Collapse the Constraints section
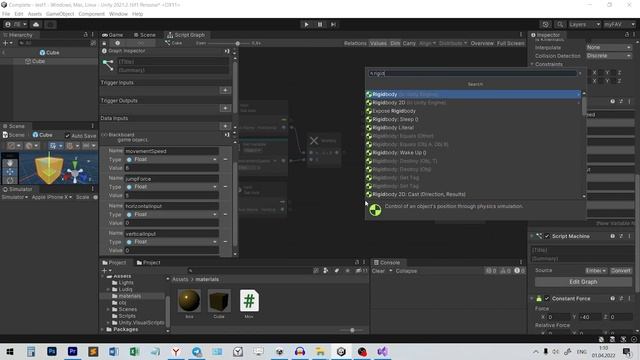The height and width of the screenshot is (360, 640). tap(532, 64)
